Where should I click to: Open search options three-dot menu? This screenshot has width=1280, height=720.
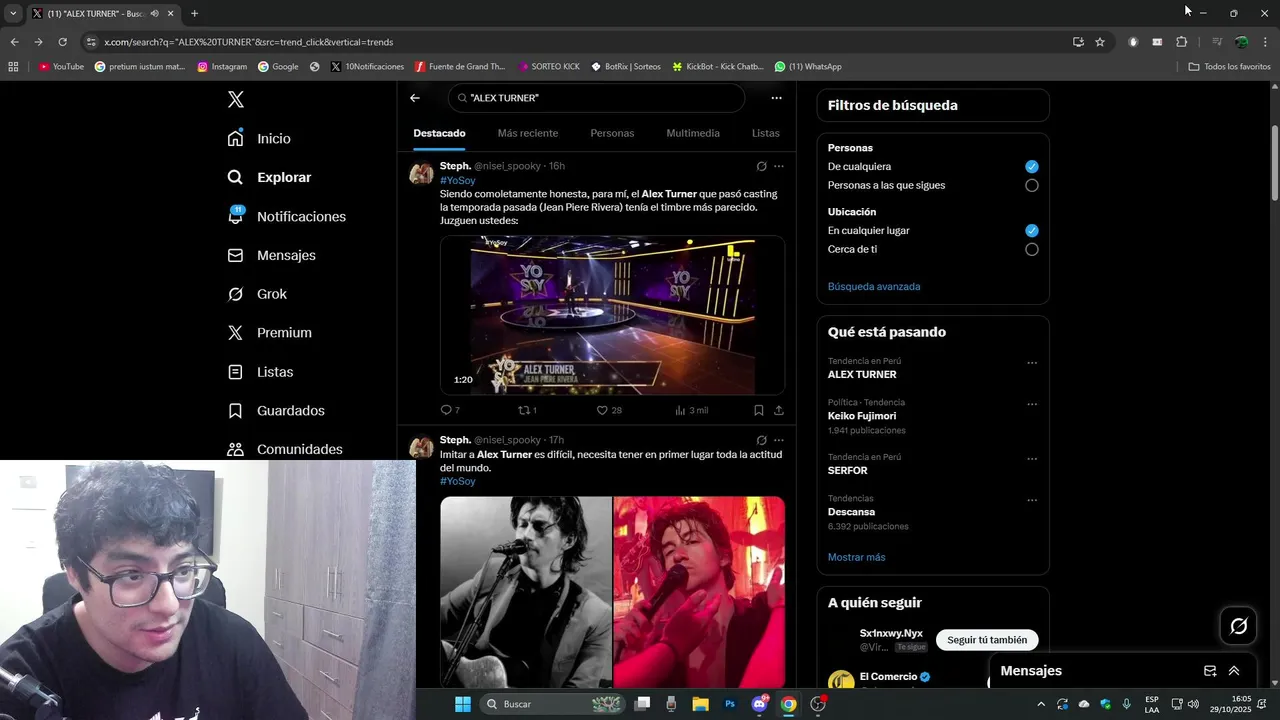776,98
